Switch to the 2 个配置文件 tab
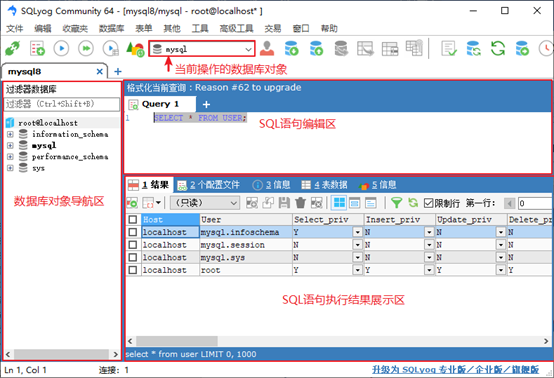 208,184
